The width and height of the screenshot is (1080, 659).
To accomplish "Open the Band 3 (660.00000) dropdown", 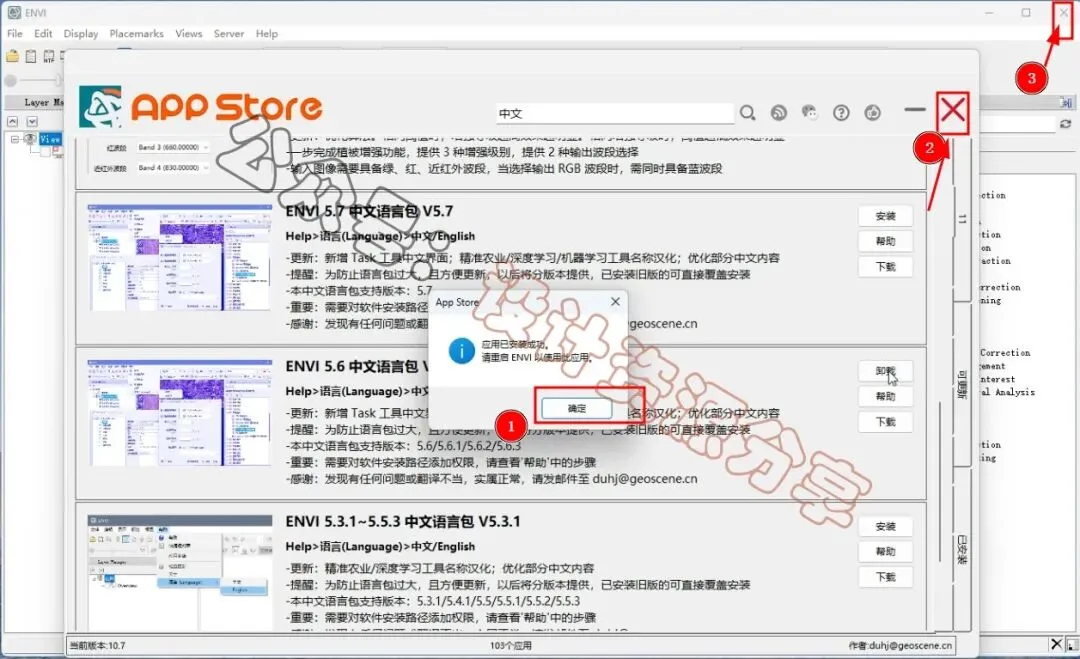I will [x=172, y=147].
